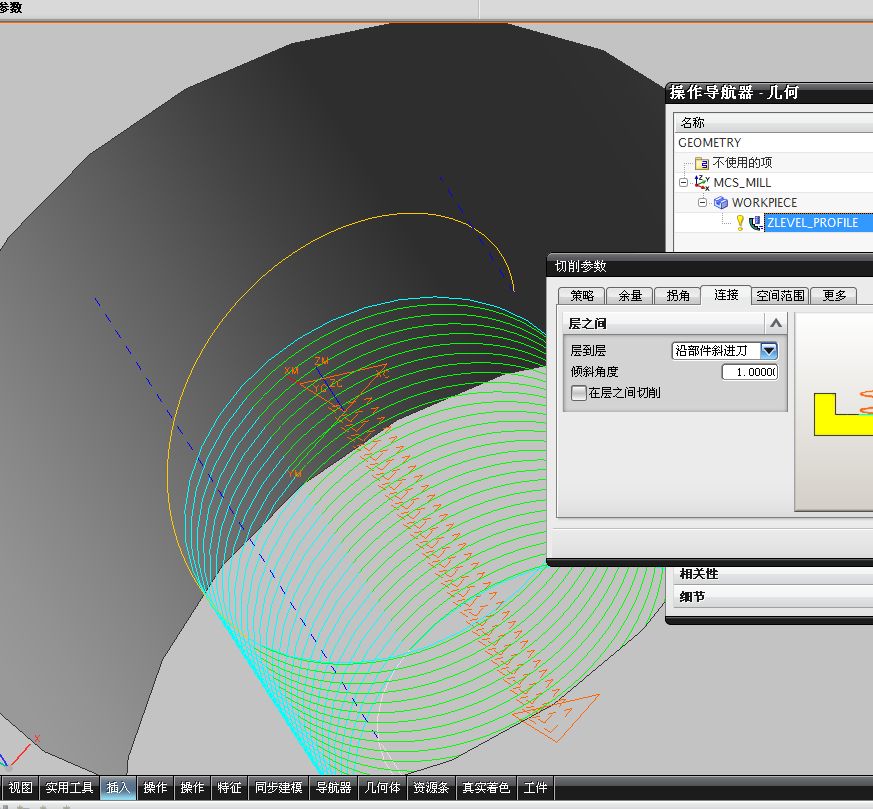Screen dimensions: 873x809
Task: Open the 策略 tab in cut parameters
Action: click(582, 296)
